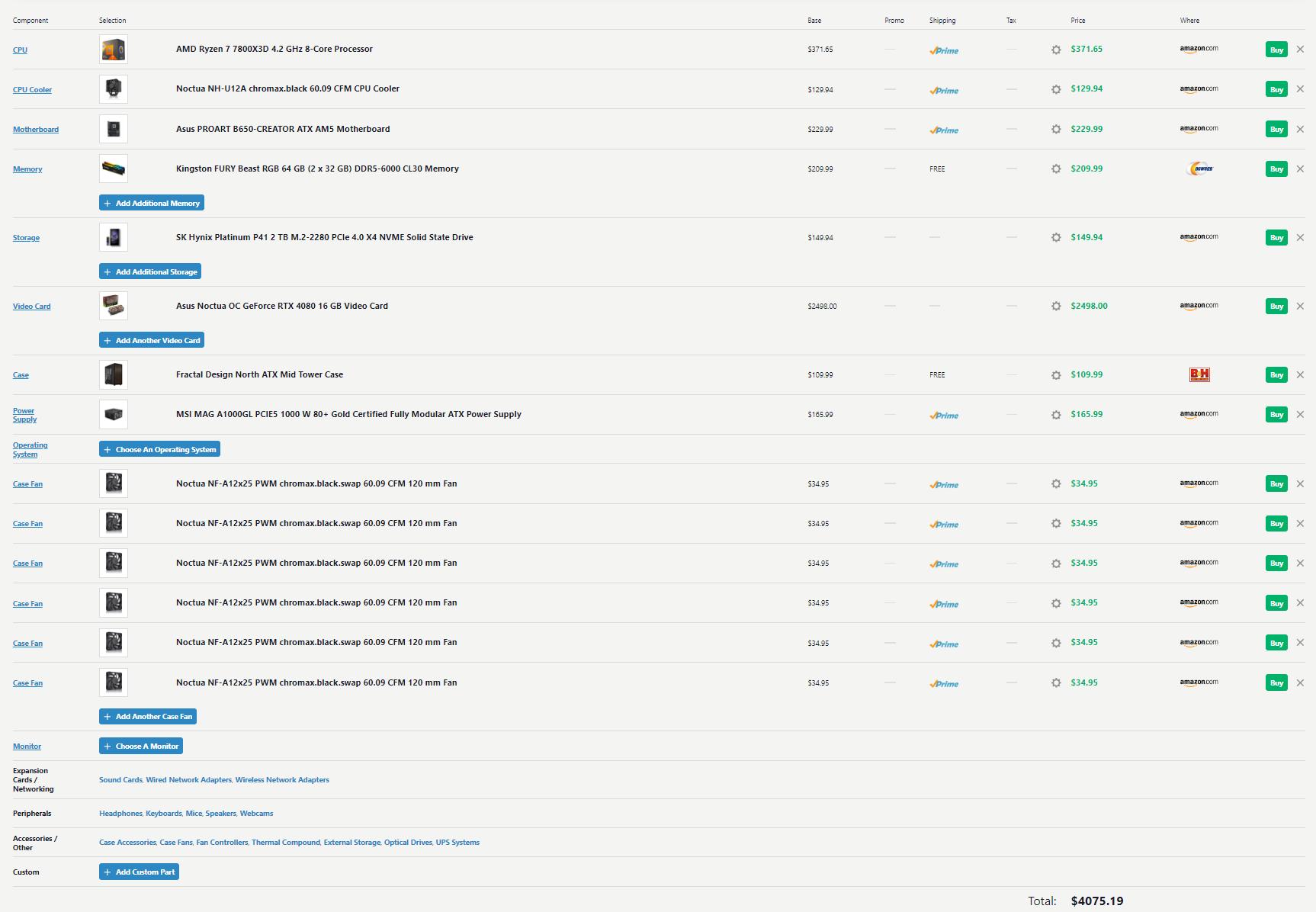
Task: Click the gear icon on the RTX 4080 row
Action: (x=1056, y=306)
